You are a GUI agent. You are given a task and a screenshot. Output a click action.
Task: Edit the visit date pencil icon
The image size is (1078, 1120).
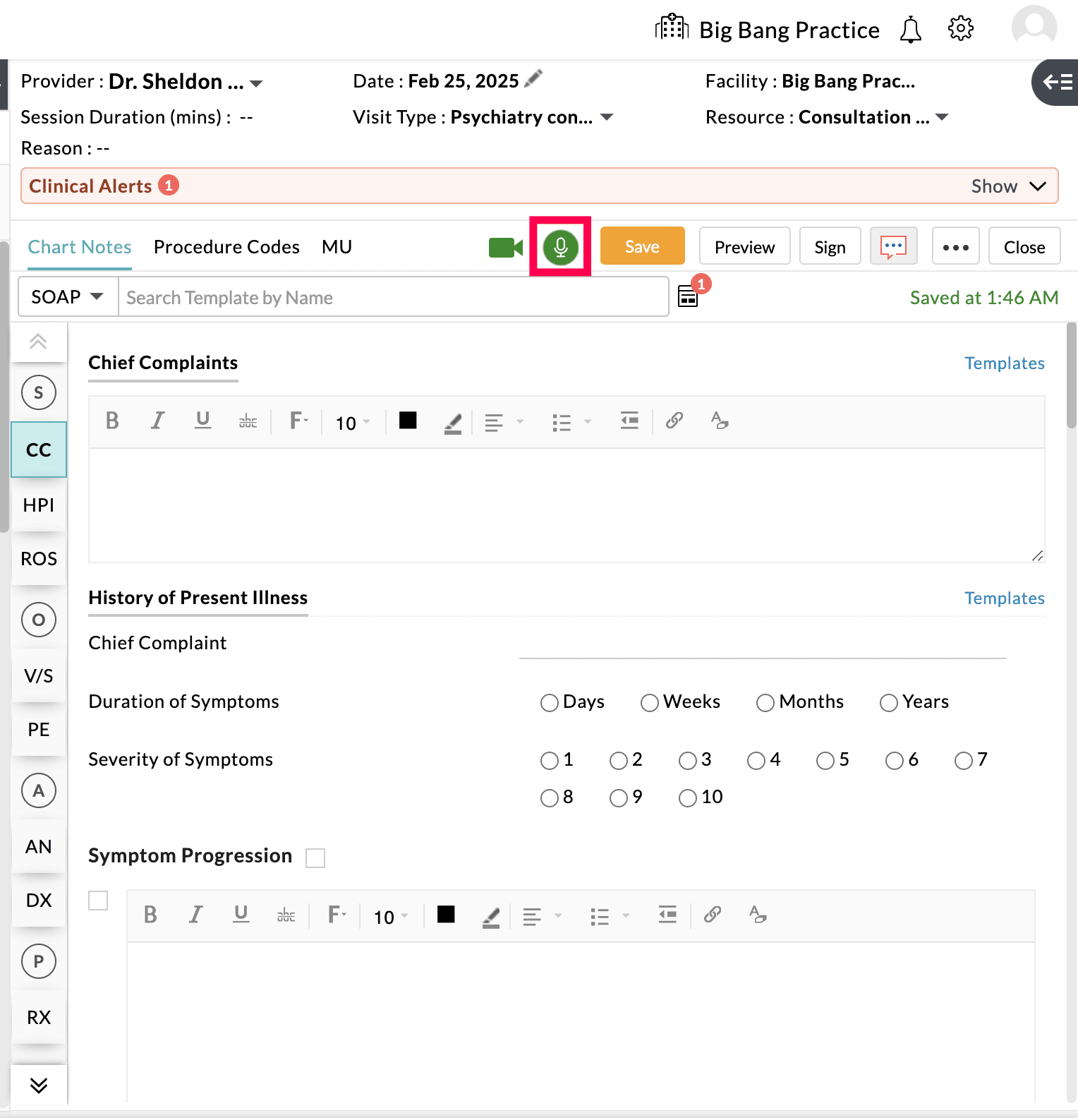[534, 78]
